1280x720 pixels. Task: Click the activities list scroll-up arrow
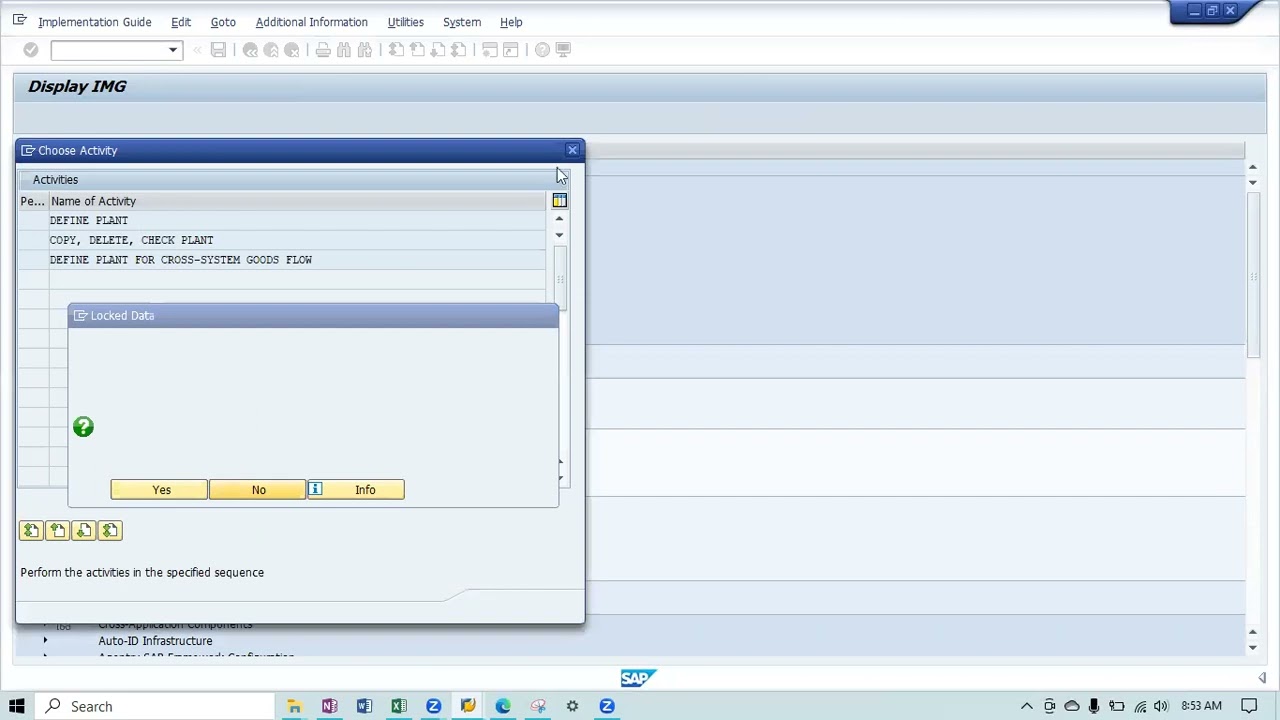[559, 219]
